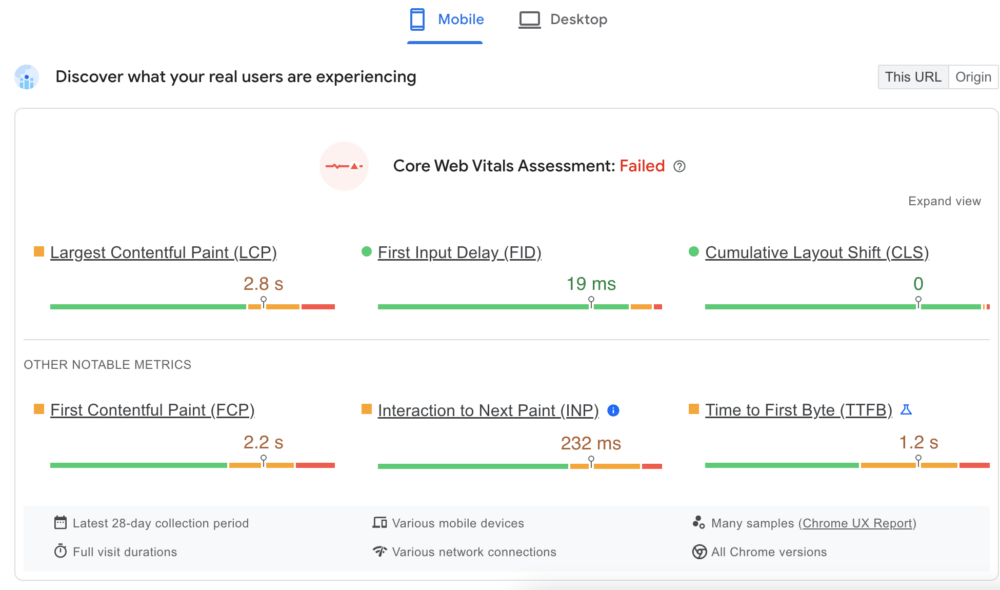The width and height of the screenshot is (1000, 590).
Task: Click the Chrome versions icon
Action: (x=698, y=551)
